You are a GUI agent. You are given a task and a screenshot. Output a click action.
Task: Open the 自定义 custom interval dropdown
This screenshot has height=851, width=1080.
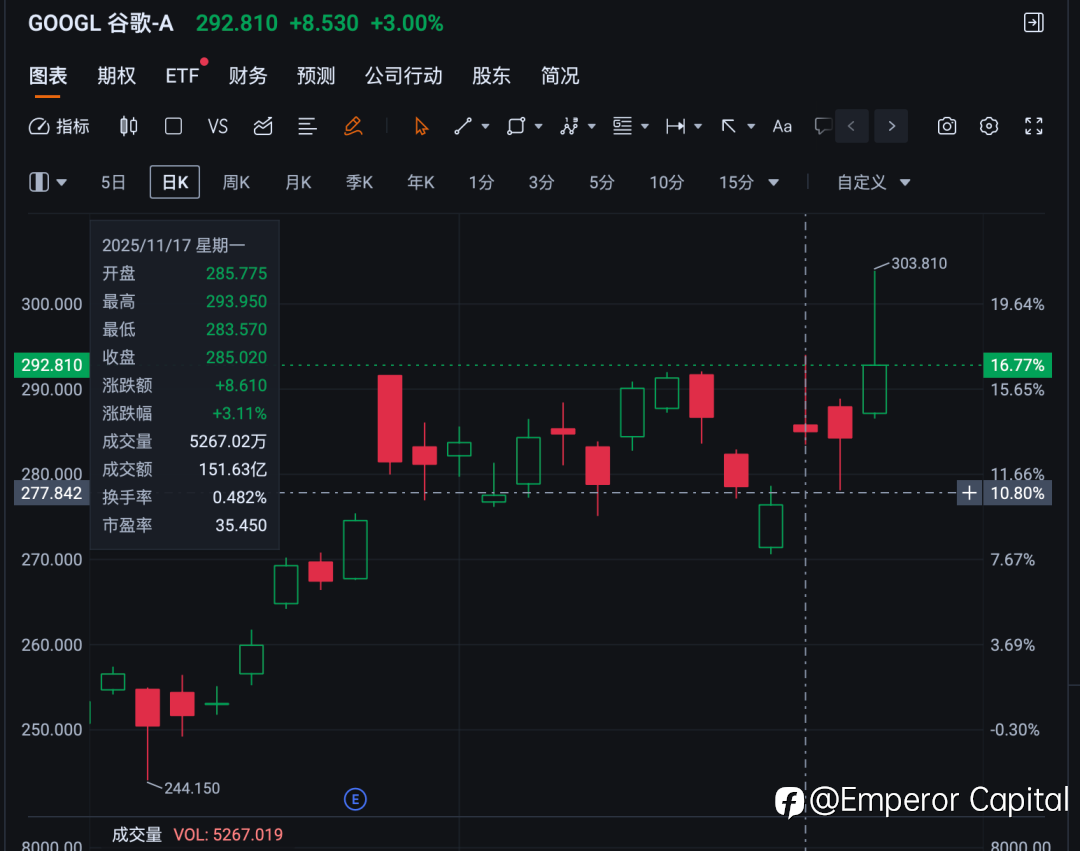(873, 182)
